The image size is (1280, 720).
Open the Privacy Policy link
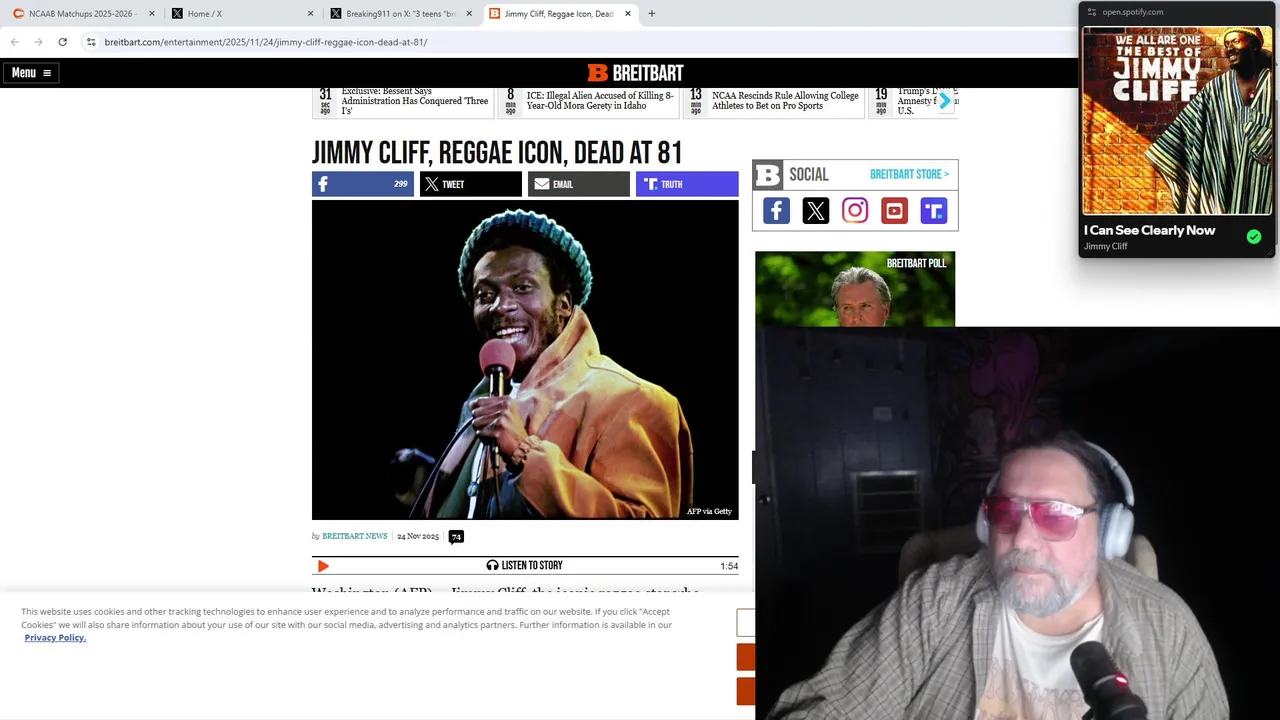[x=55, y=637]
